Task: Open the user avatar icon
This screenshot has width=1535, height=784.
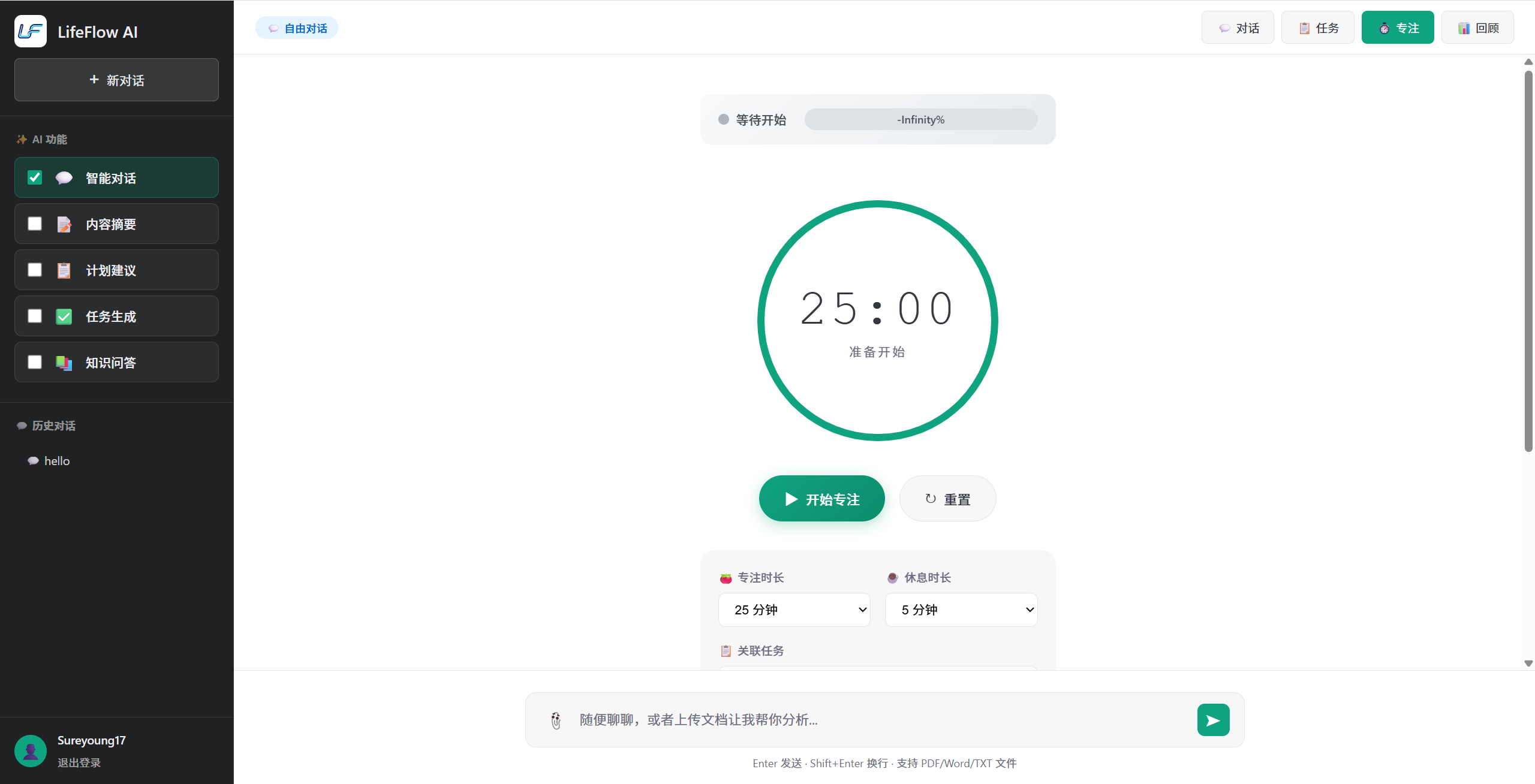Action: 31,750
